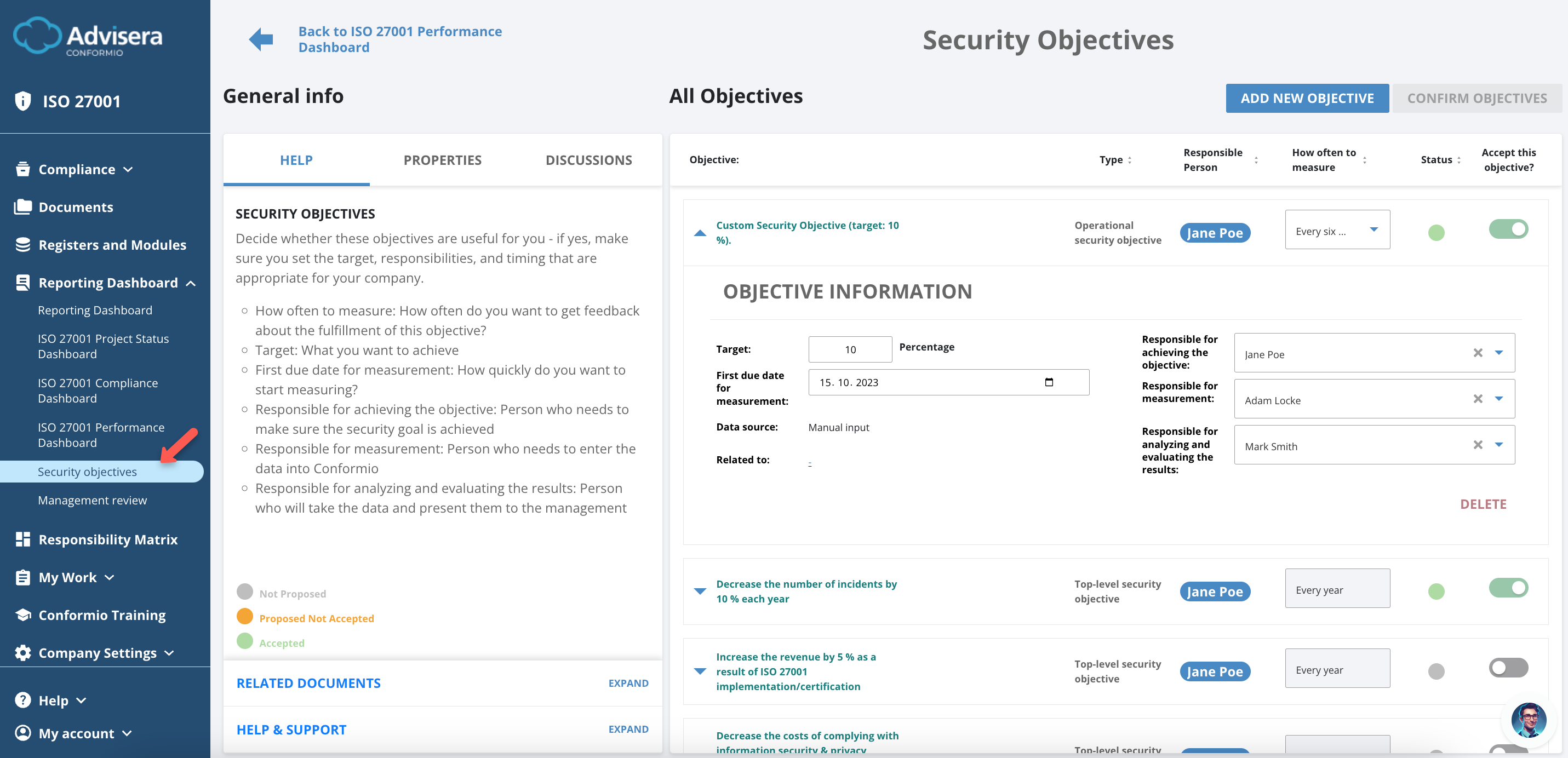Viewport: 1568px width, 758px height.
Task: Switch to the PROPERTIES tab
Action: point(443,159)
